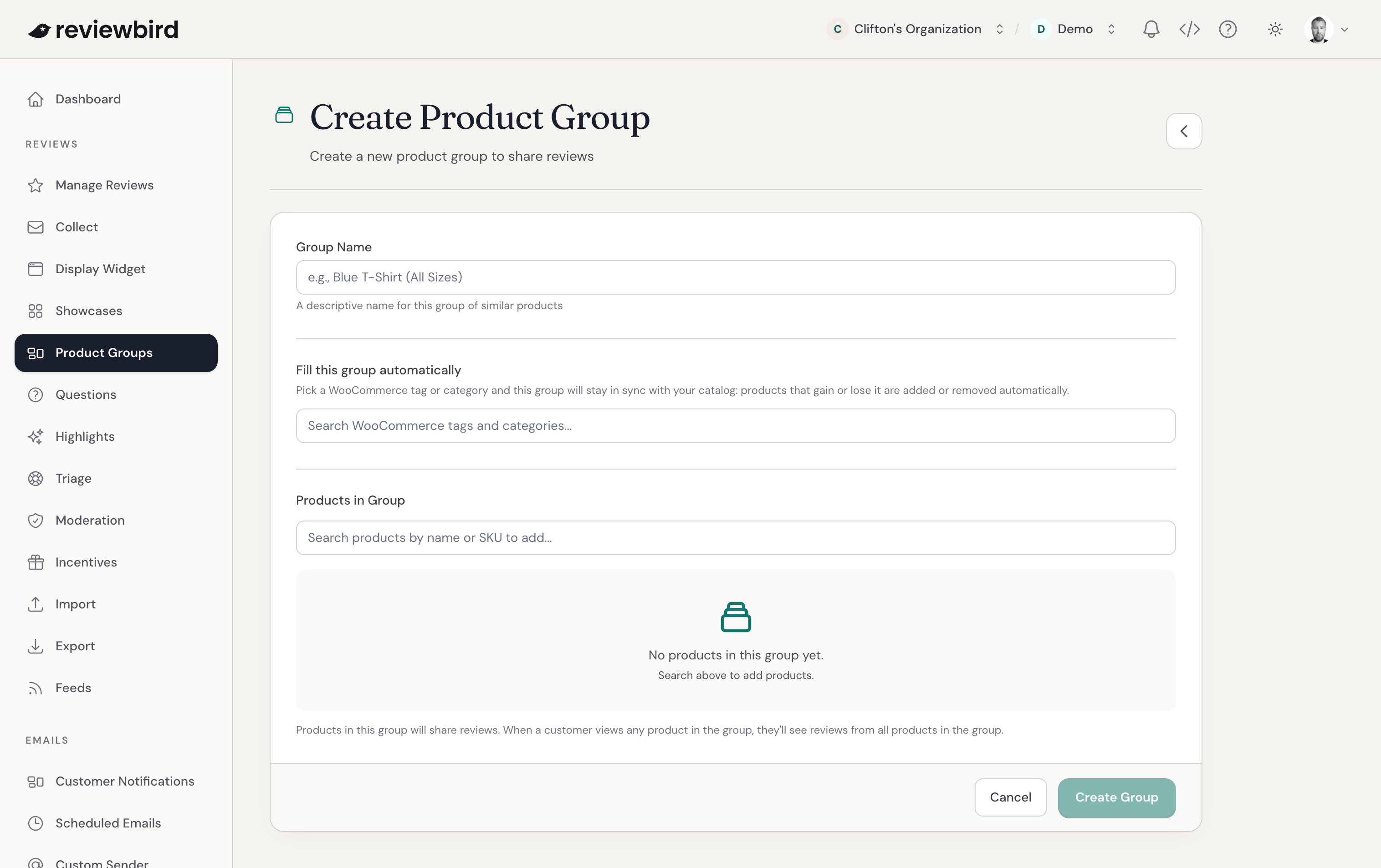Screen dimensions: 1381x868
Task: Click the 'Create Product Group' heading
Action: [x=480, y=117]
